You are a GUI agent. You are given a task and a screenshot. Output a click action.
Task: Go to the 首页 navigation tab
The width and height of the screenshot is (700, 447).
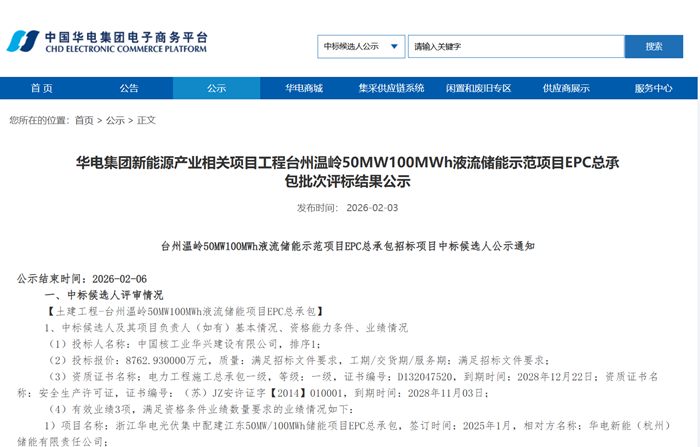point(42,88)
